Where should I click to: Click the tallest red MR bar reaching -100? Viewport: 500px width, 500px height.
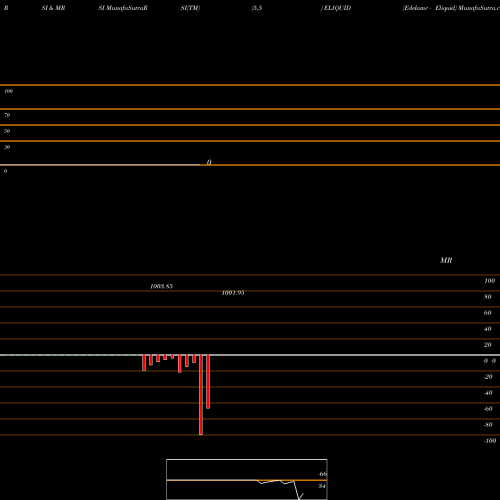point(201,395)
